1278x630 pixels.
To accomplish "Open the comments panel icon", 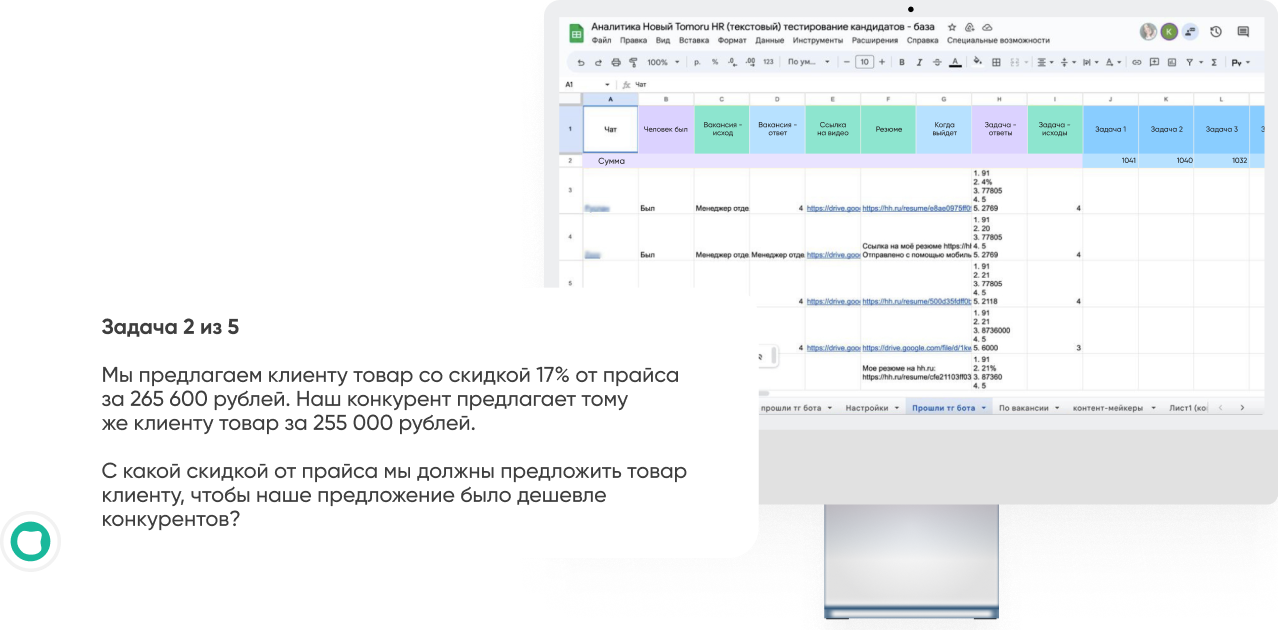I will tap(1243, 32).
